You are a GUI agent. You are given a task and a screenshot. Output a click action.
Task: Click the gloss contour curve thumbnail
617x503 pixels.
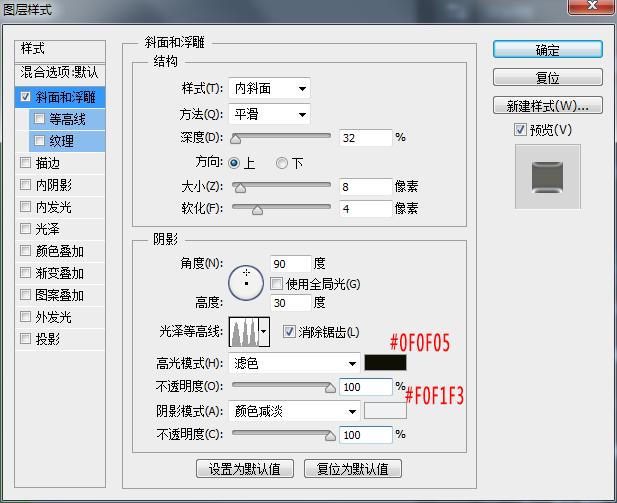[x=244, y=332]
